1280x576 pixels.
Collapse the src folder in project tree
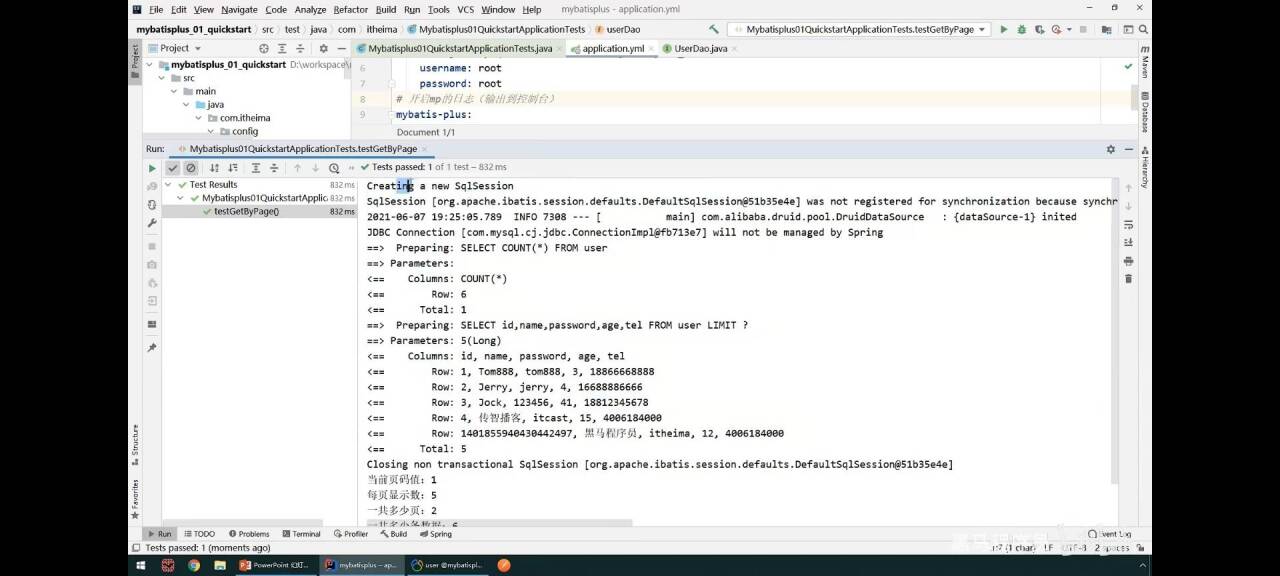tap(162, 78)
